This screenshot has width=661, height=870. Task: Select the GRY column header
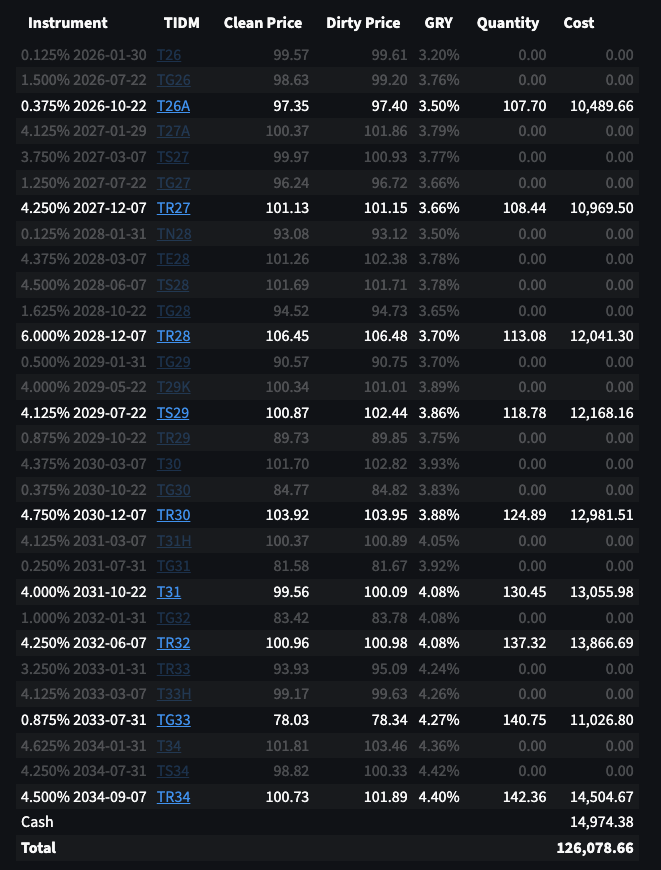point(438,23)
